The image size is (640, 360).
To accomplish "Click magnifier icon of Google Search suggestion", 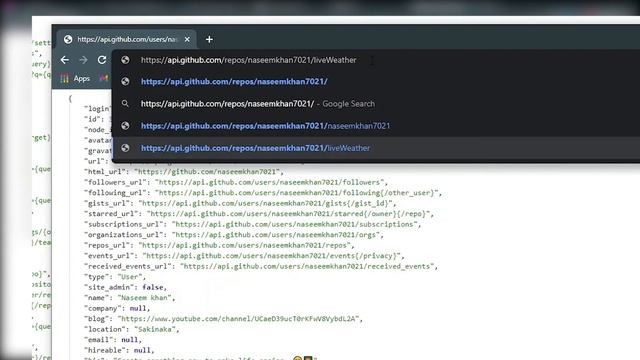I will 125,104.
